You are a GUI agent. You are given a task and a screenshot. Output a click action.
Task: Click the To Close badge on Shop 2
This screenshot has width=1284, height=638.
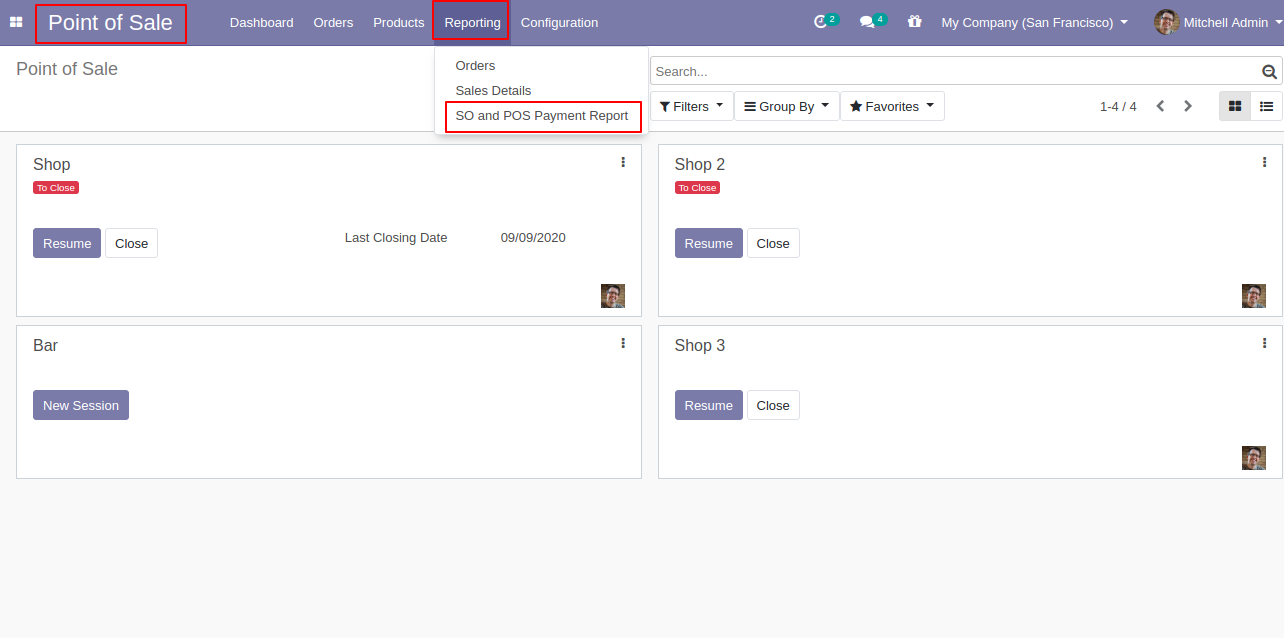pyautogui.click(x=698, y=188)
